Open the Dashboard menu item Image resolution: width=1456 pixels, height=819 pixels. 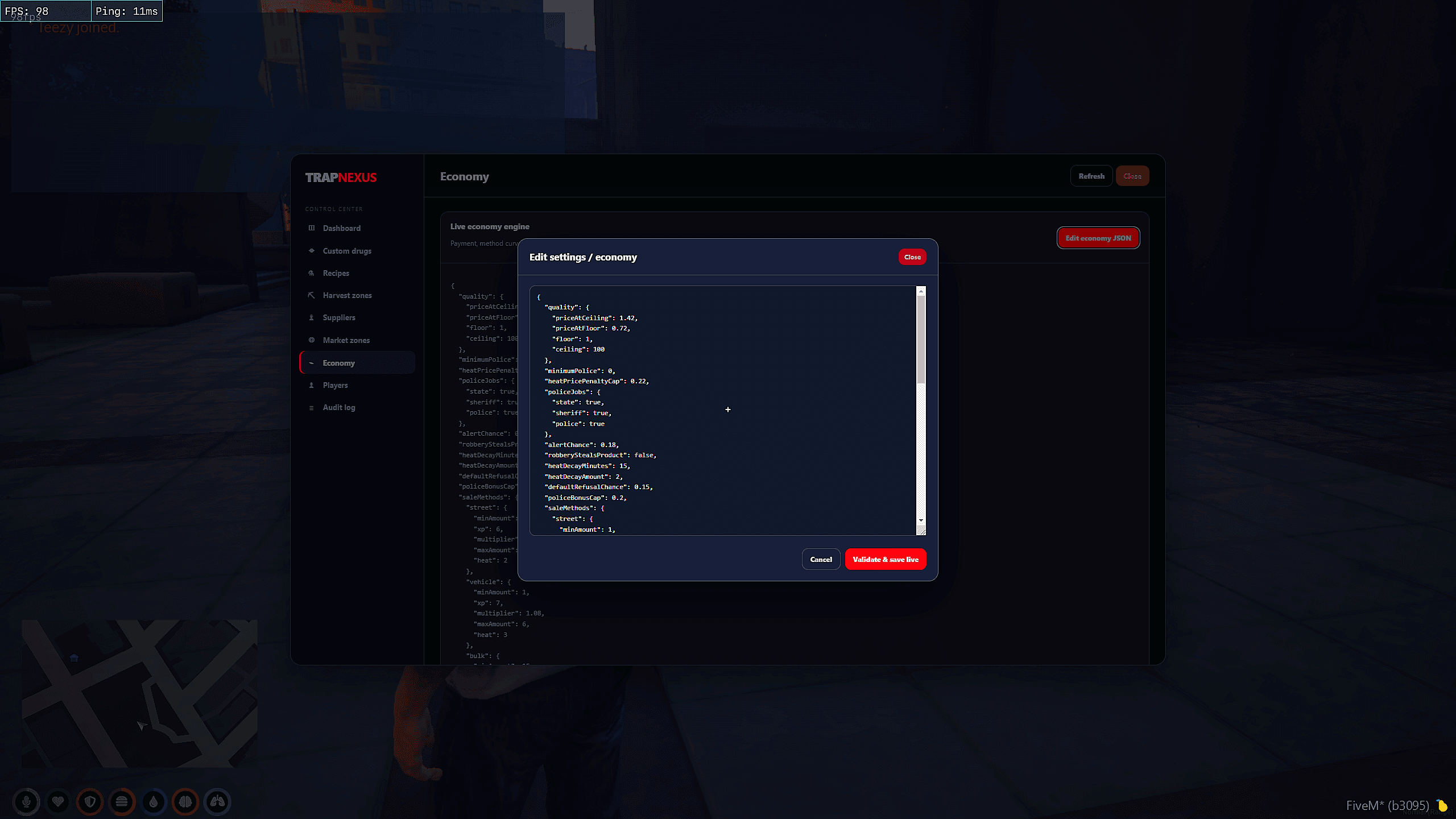[x=357, y=228]
